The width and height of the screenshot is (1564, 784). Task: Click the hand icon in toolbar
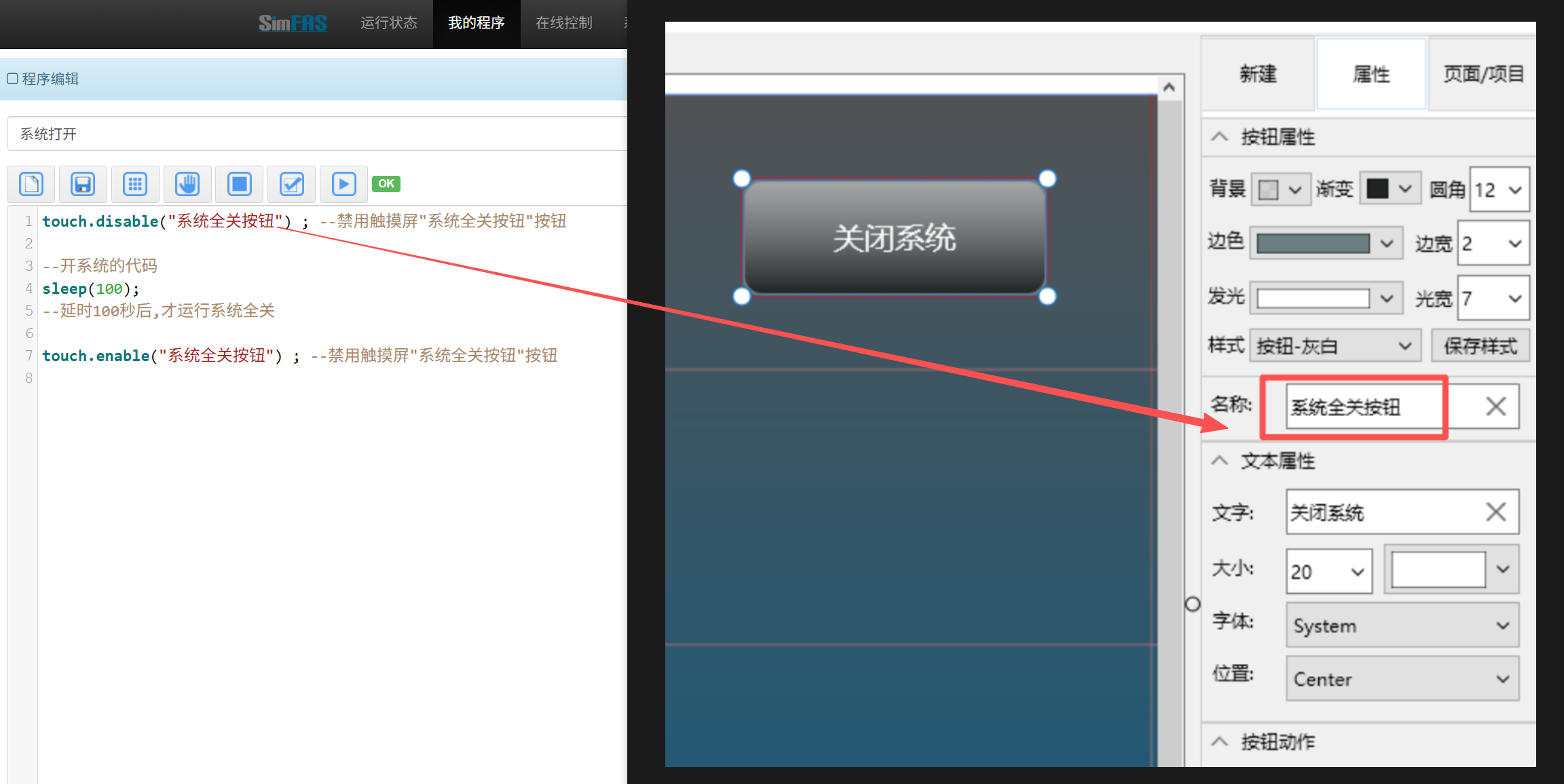[187, 184]
